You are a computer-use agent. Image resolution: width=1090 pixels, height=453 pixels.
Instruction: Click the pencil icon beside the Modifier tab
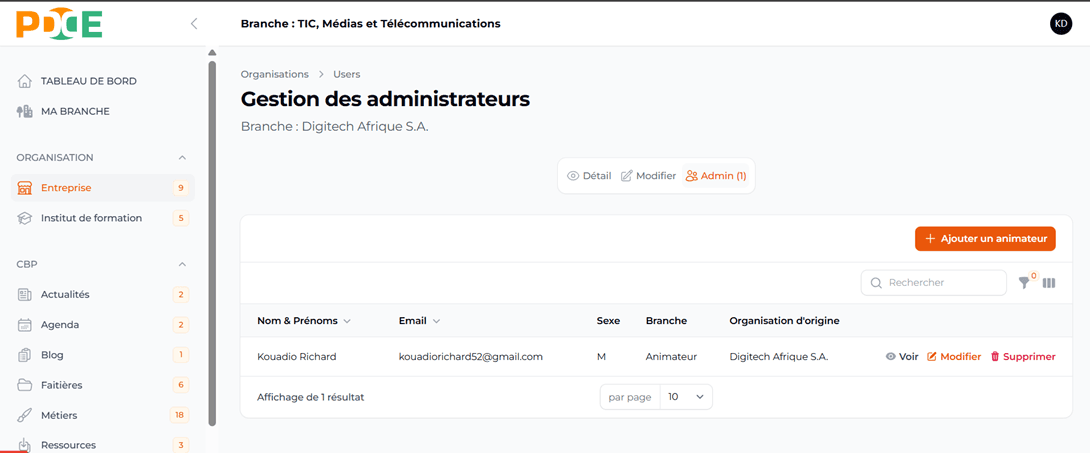(626, 176)
